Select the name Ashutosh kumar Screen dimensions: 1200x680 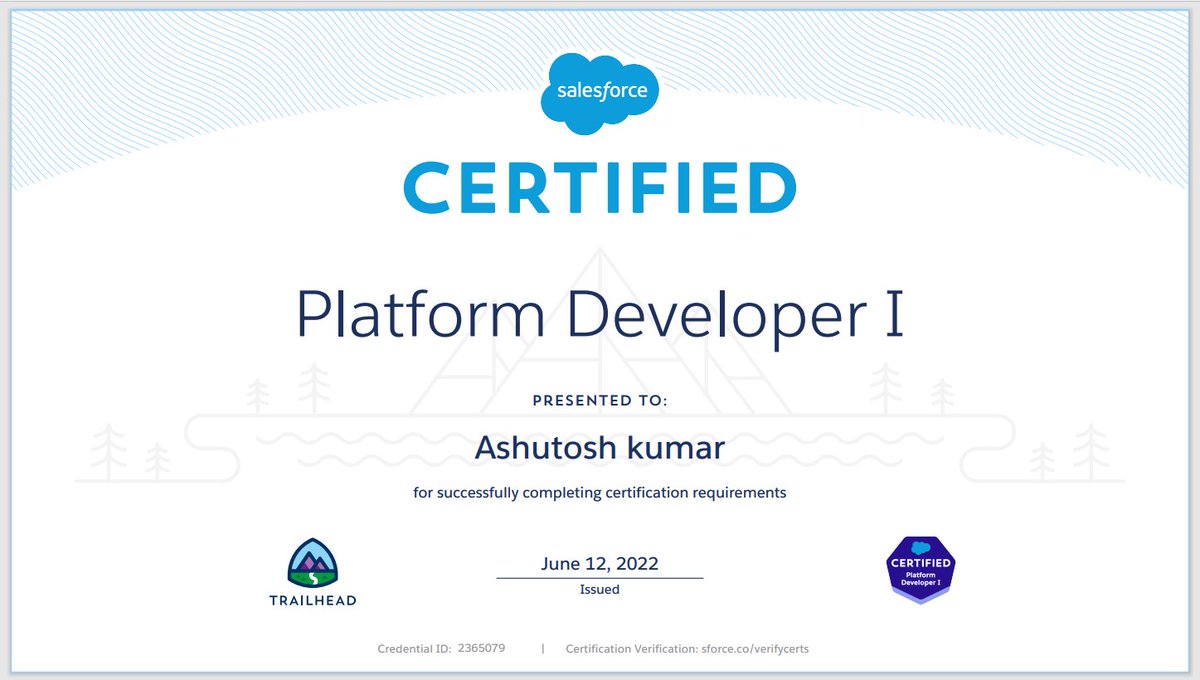click(x=600, y=447)
